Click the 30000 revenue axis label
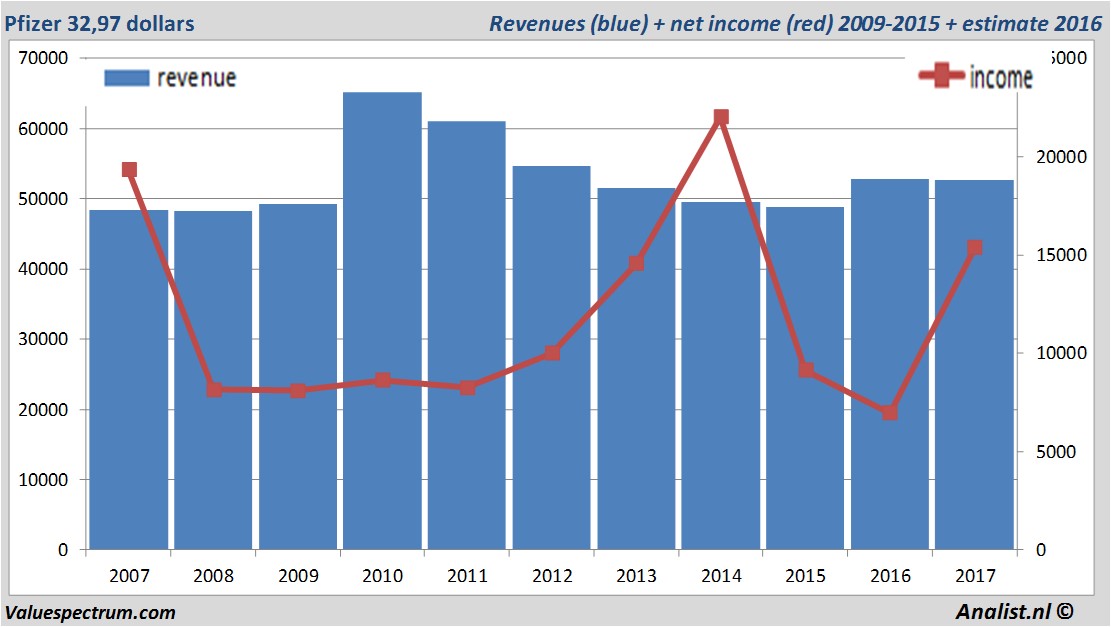 click(x=43, y=339)
